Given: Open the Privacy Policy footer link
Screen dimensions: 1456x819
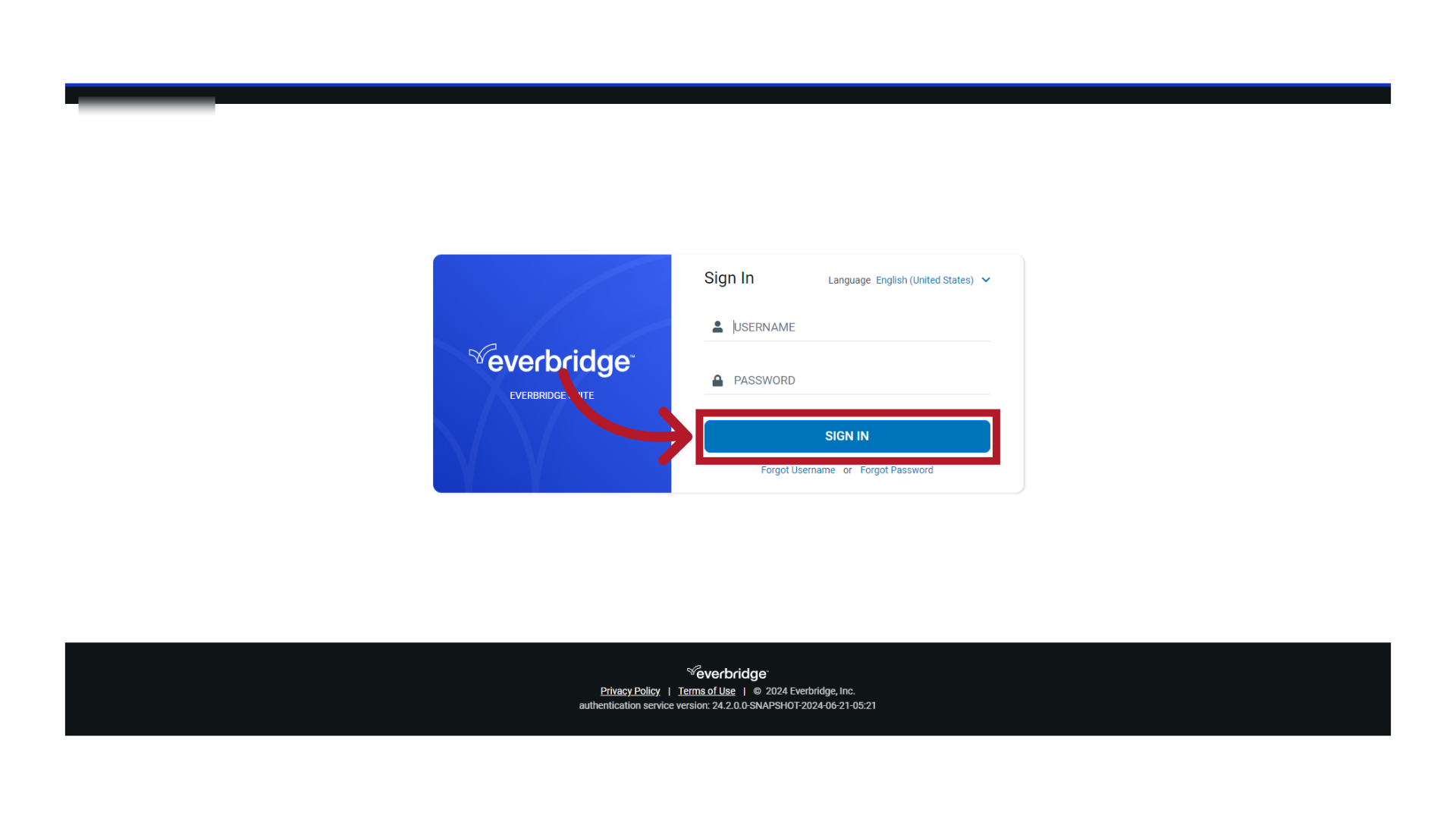Looking at the screenshot, I should tap(630, 691).
